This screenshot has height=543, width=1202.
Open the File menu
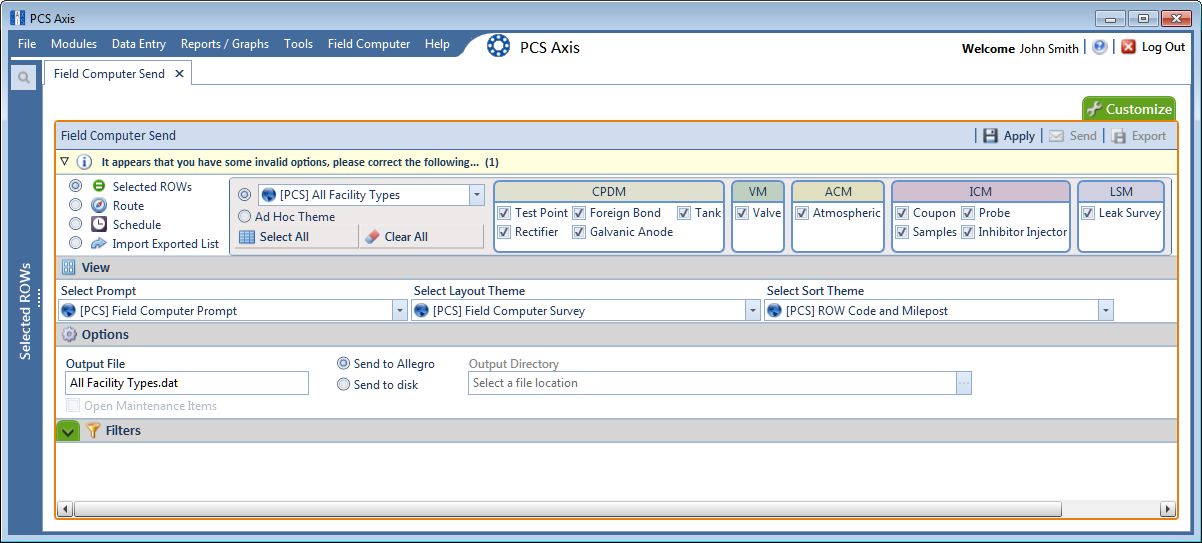pyautogui.click(x=27, y=44)
